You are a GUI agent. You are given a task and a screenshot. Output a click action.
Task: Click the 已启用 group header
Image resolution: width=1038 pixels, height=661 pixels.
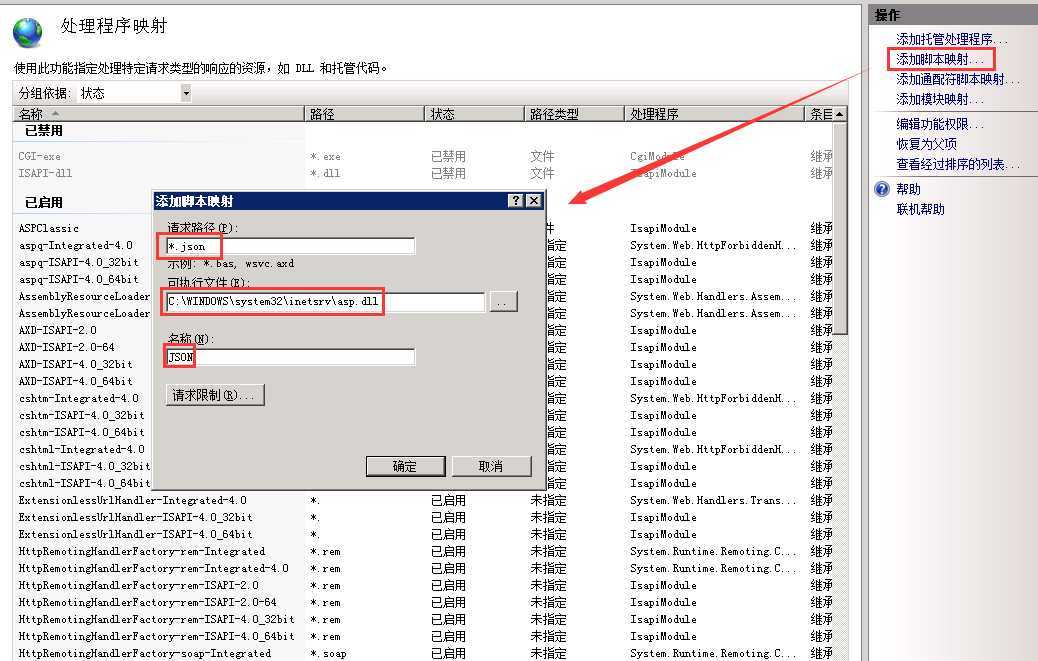[x=44, y=202]
